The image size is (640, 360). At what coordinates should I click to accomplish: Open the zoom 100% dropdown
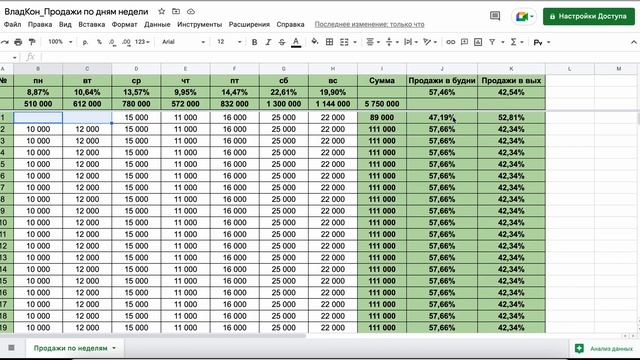60,42
